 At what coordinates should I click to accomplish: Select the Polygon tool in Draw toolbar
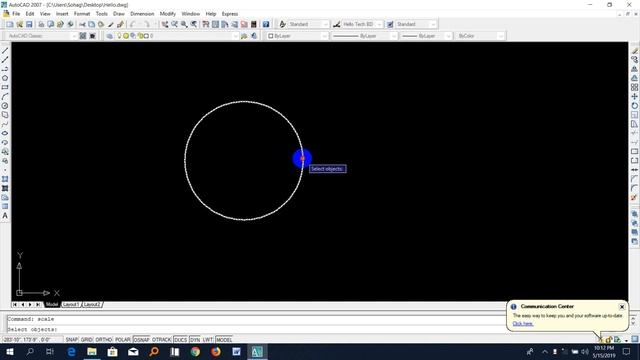pyautogui.click(x=5, y=78)
